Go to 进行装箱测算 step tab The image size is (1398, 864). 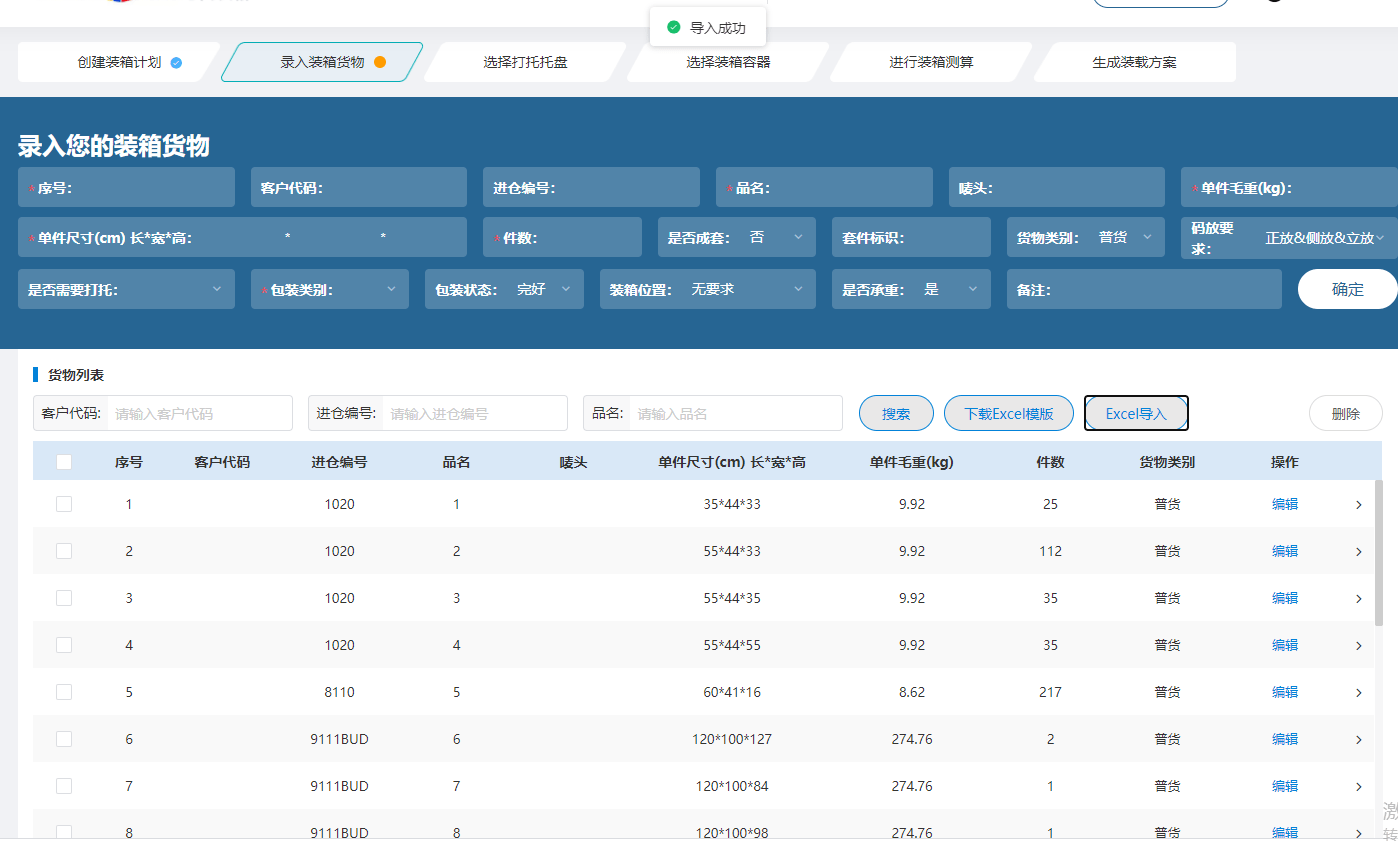tap(931, 62)
